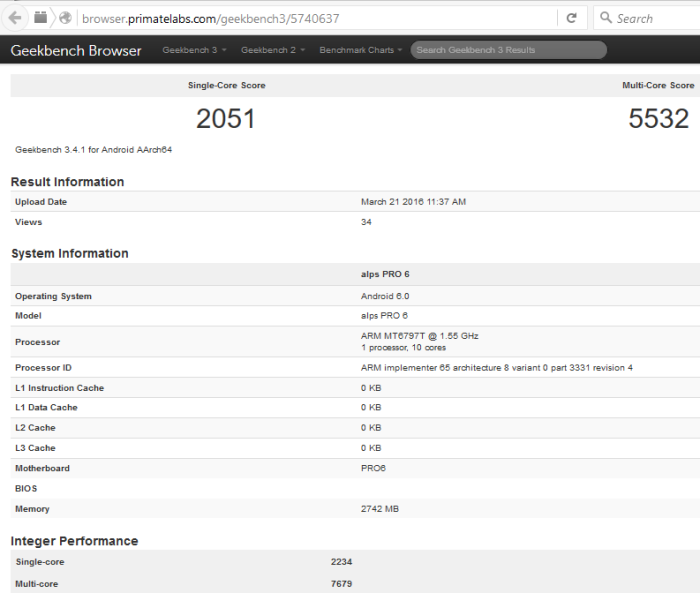700x593 pixels.
Task: Select the Motherboard label
Action: tap(42, 468)
